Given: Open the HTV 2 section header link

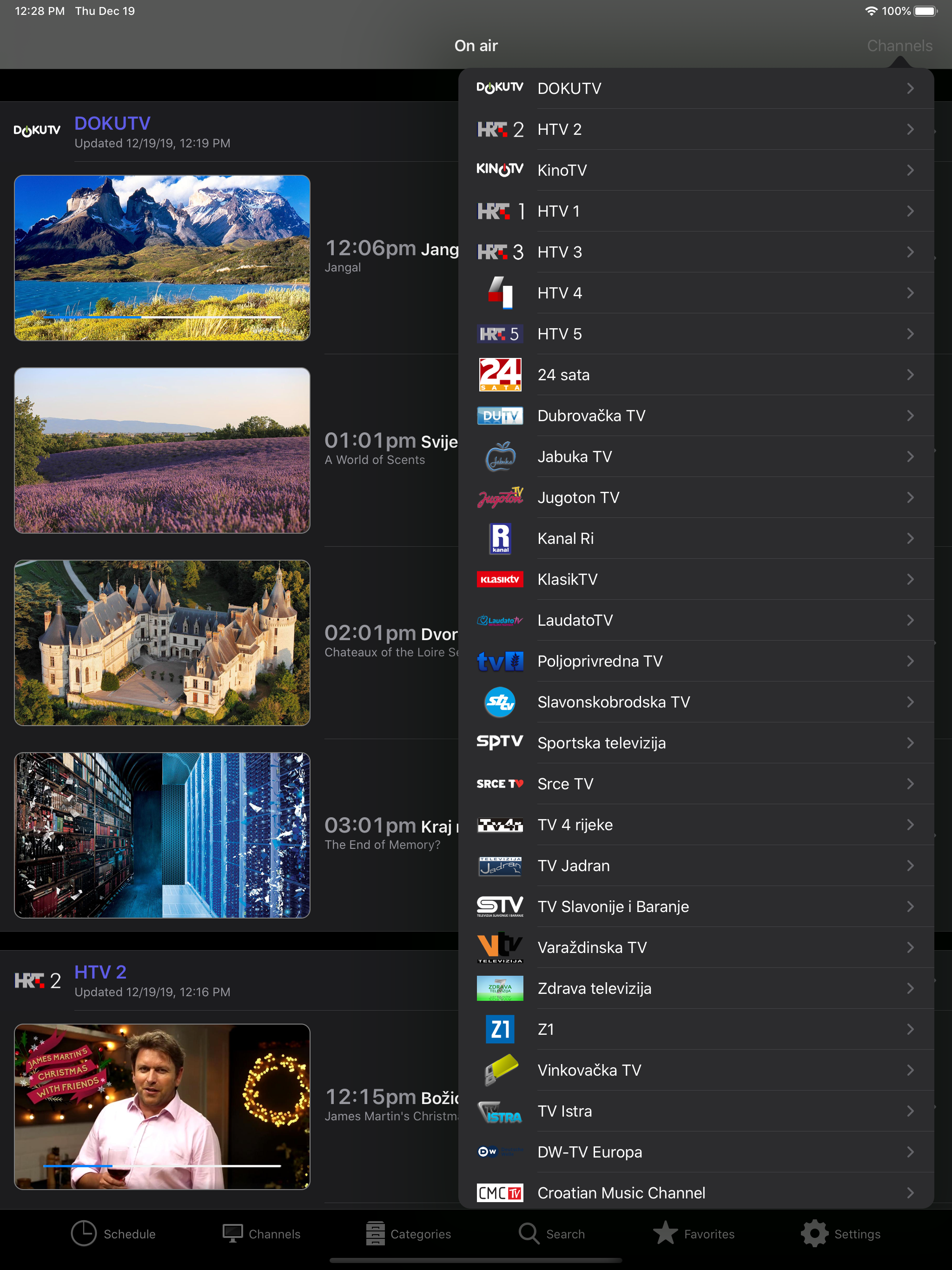Looking at the screenshot, I should click(x=100, y=972).
